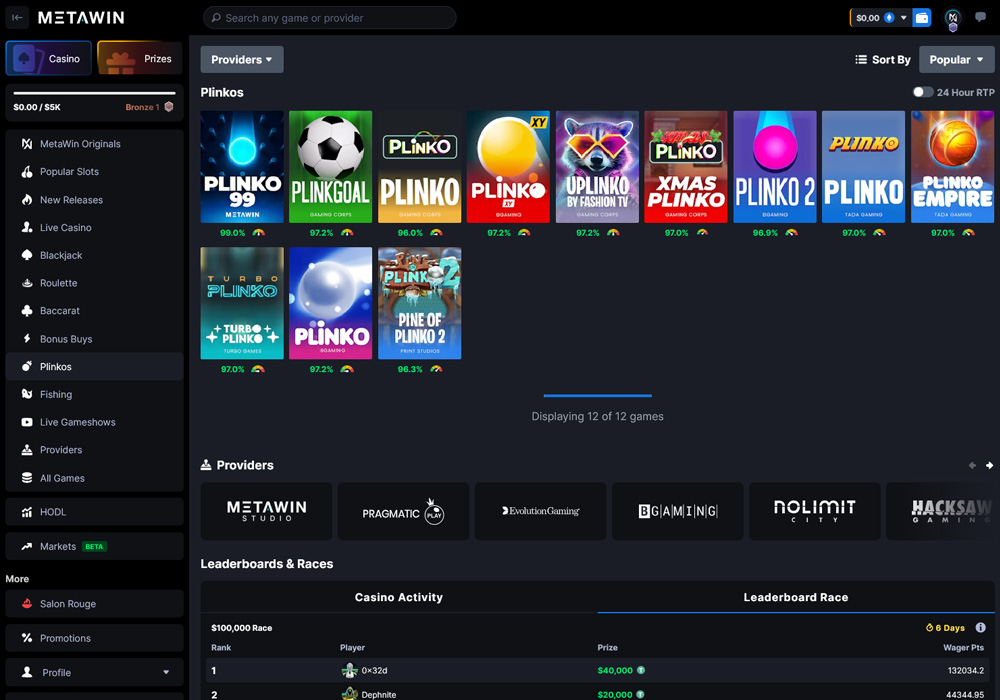Open the Plinkos category in the sidebar
The width and height of the screenshot is (1000, 700).
(94, 367)
